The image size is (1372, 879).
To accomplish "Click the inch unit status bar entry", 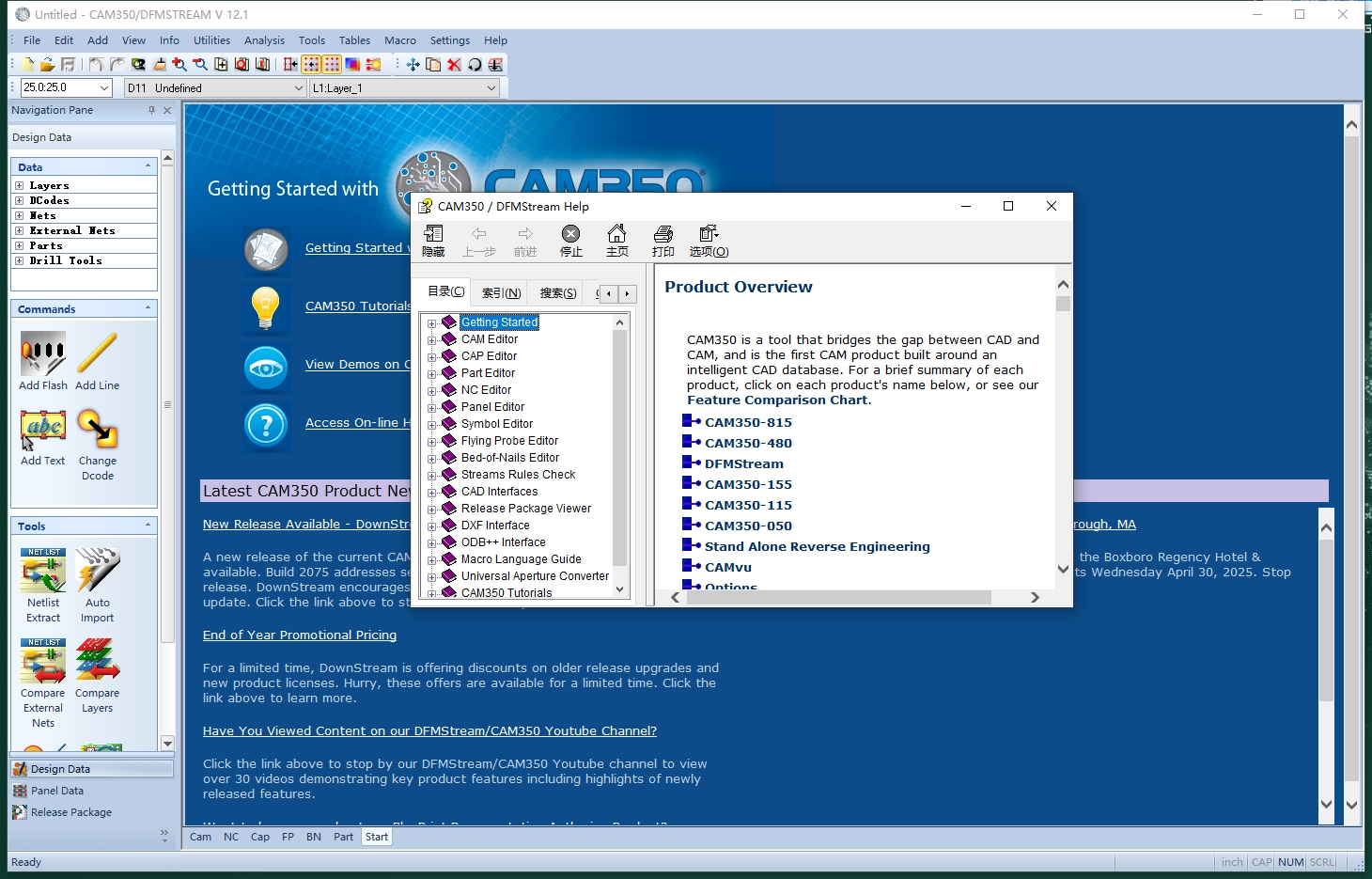I will click(1232, 862).
